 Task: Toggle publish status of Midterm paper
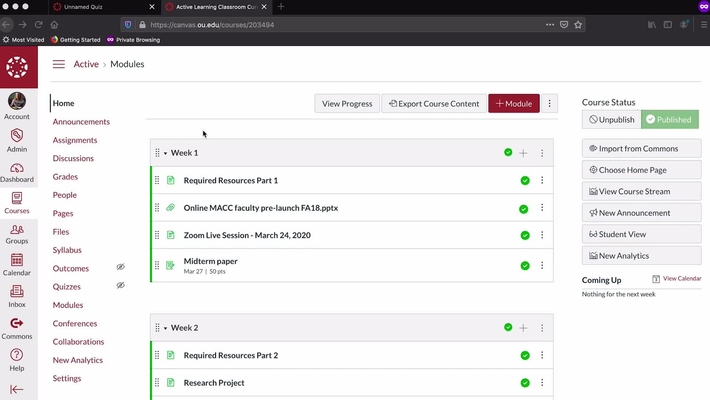pos(525,265)
